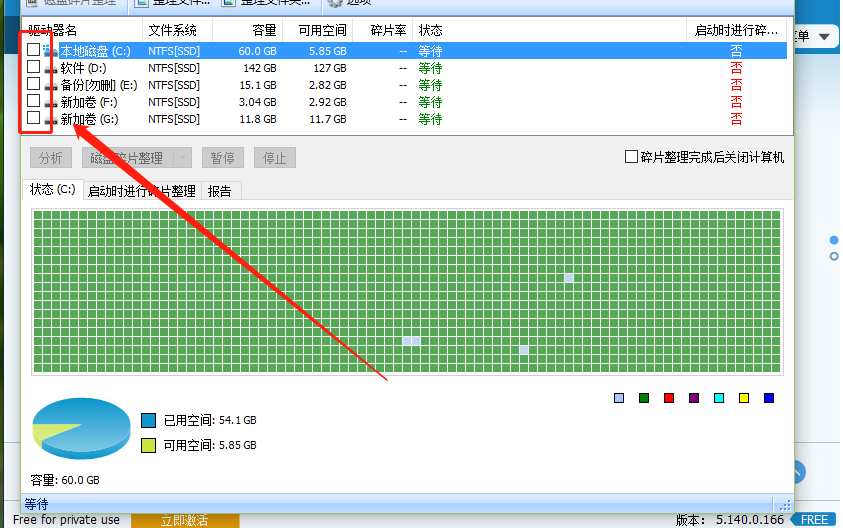Viewport: 843px width, 528px height.
Task: Open the 报告 tab
Action: [x=220, y=191]
